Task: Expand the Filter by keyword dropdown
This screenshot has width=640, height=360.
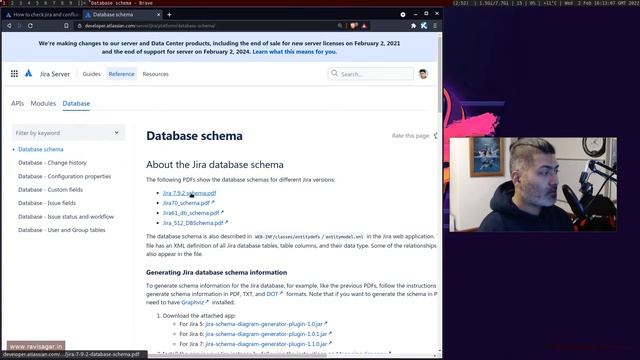Action: 68,133
